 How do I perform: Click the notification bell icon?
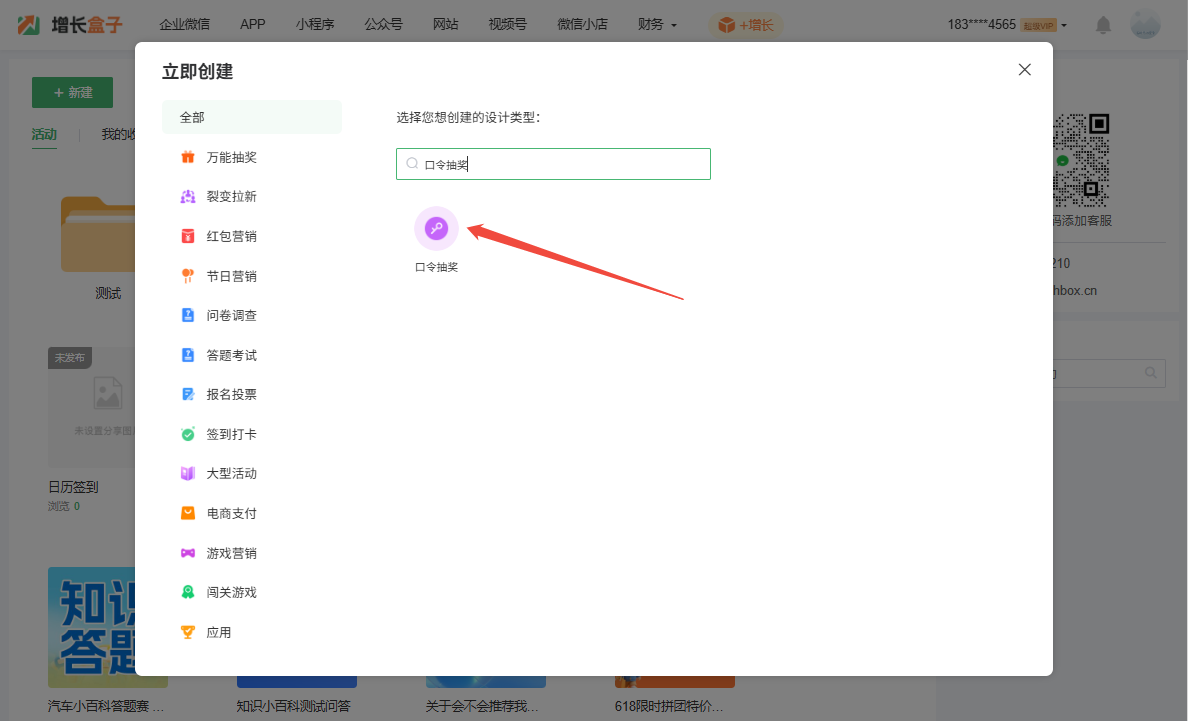click(x=1103, y=25)
